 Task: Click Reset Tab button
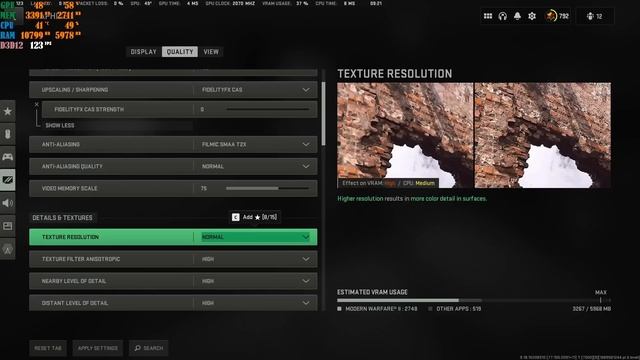coord(48,348)
